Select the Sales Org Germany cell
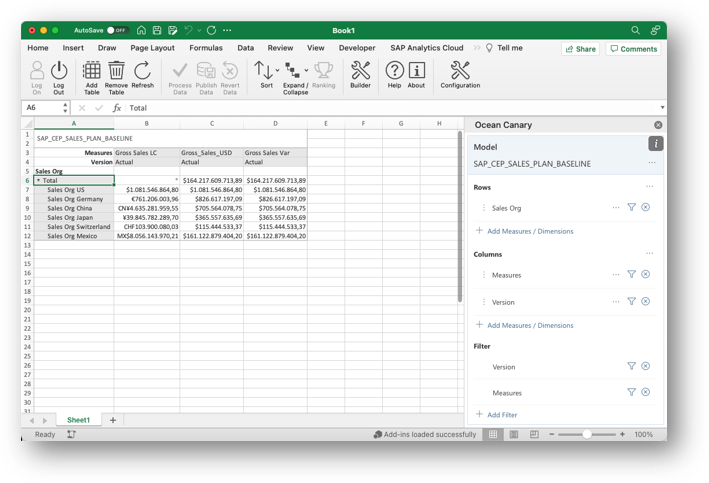This screenshot has width=709, height=483. pos(75,199)
